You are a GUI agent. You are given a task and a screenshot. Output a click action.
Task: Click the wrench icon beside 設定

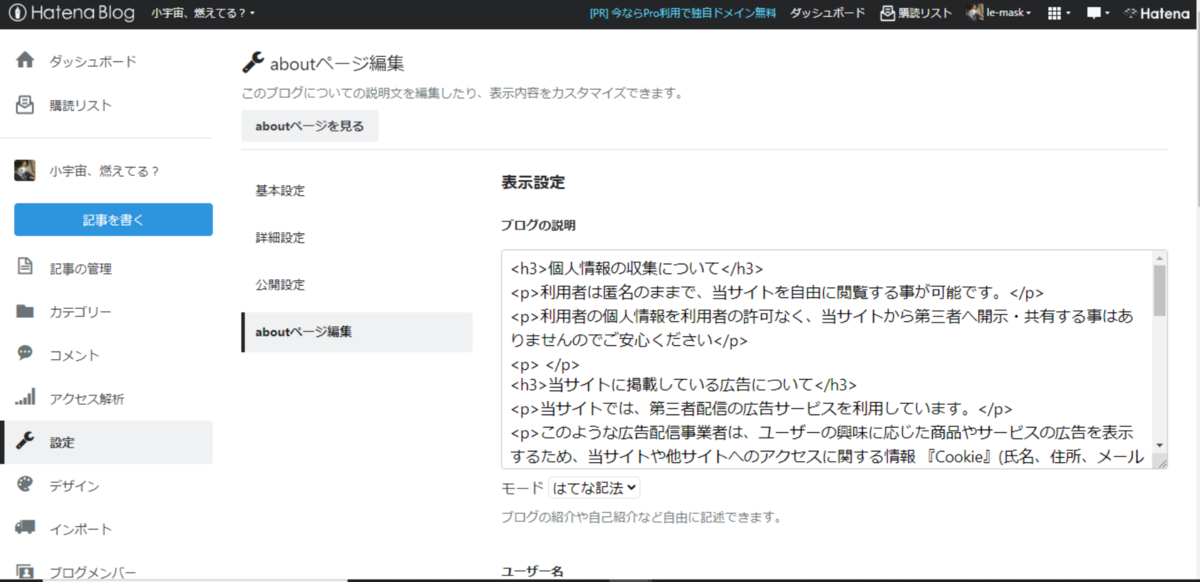coord(25,441)
